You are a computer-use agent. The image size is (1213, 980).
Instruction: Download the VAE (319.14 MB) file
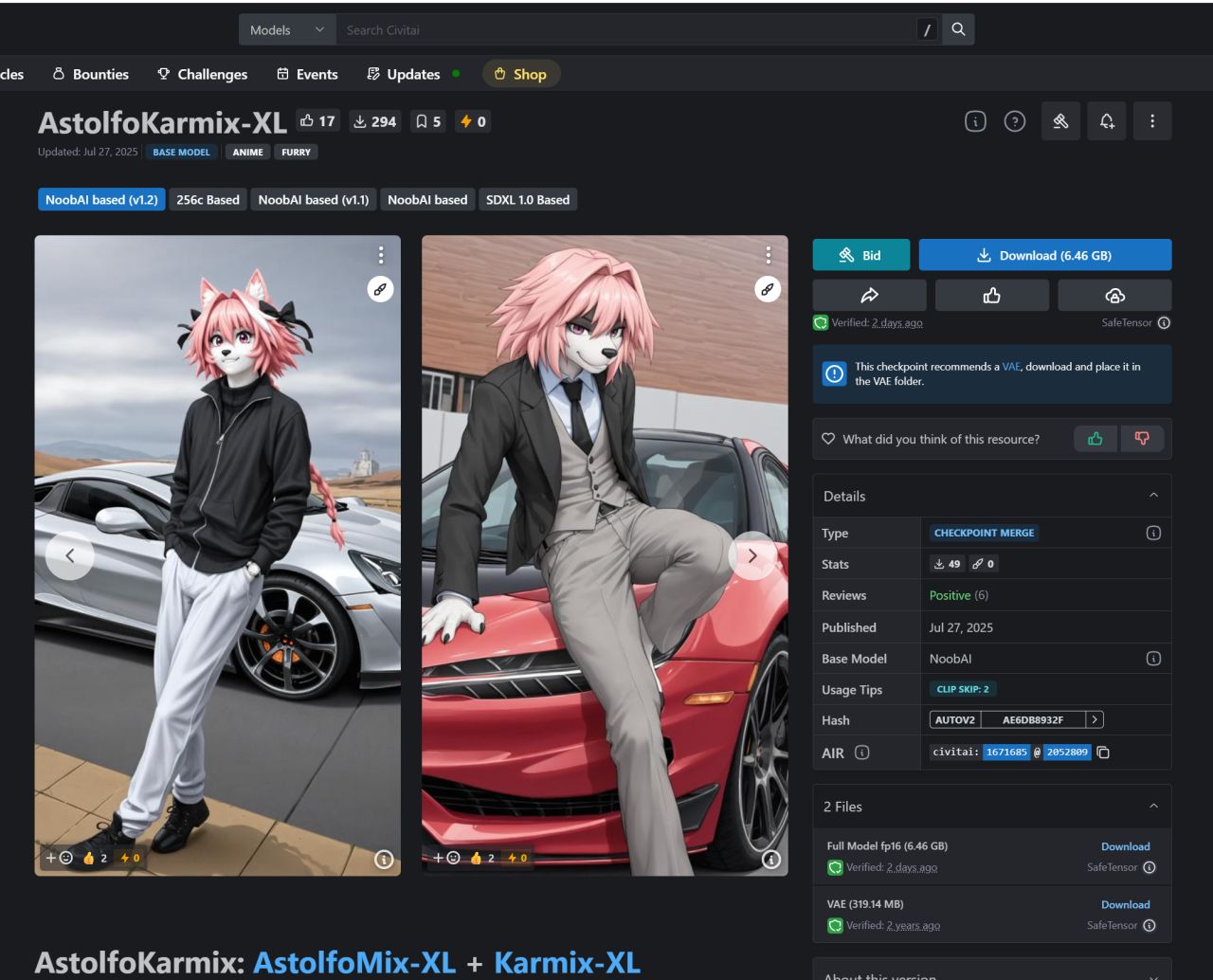coord(1125,905)
